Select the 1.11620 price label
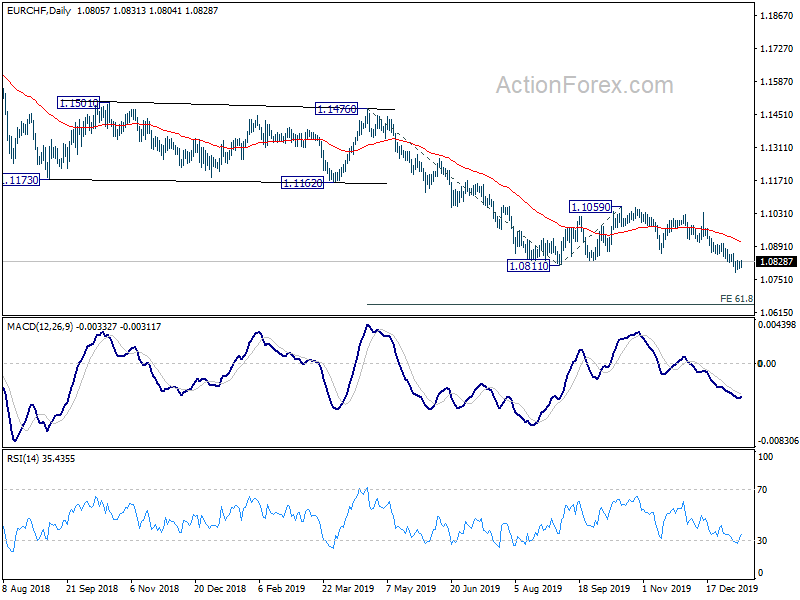The width and height of the screenshot is (800, 600). click(303, 183)
